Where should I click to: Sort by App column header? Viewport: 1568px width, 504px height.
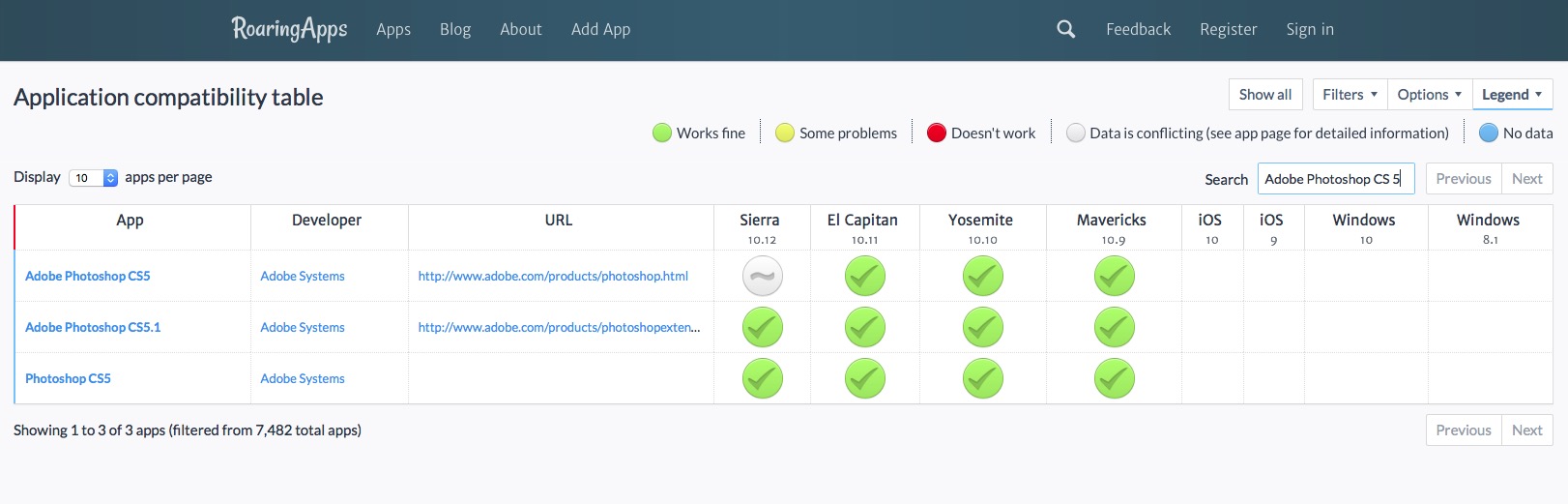point(132,227)
